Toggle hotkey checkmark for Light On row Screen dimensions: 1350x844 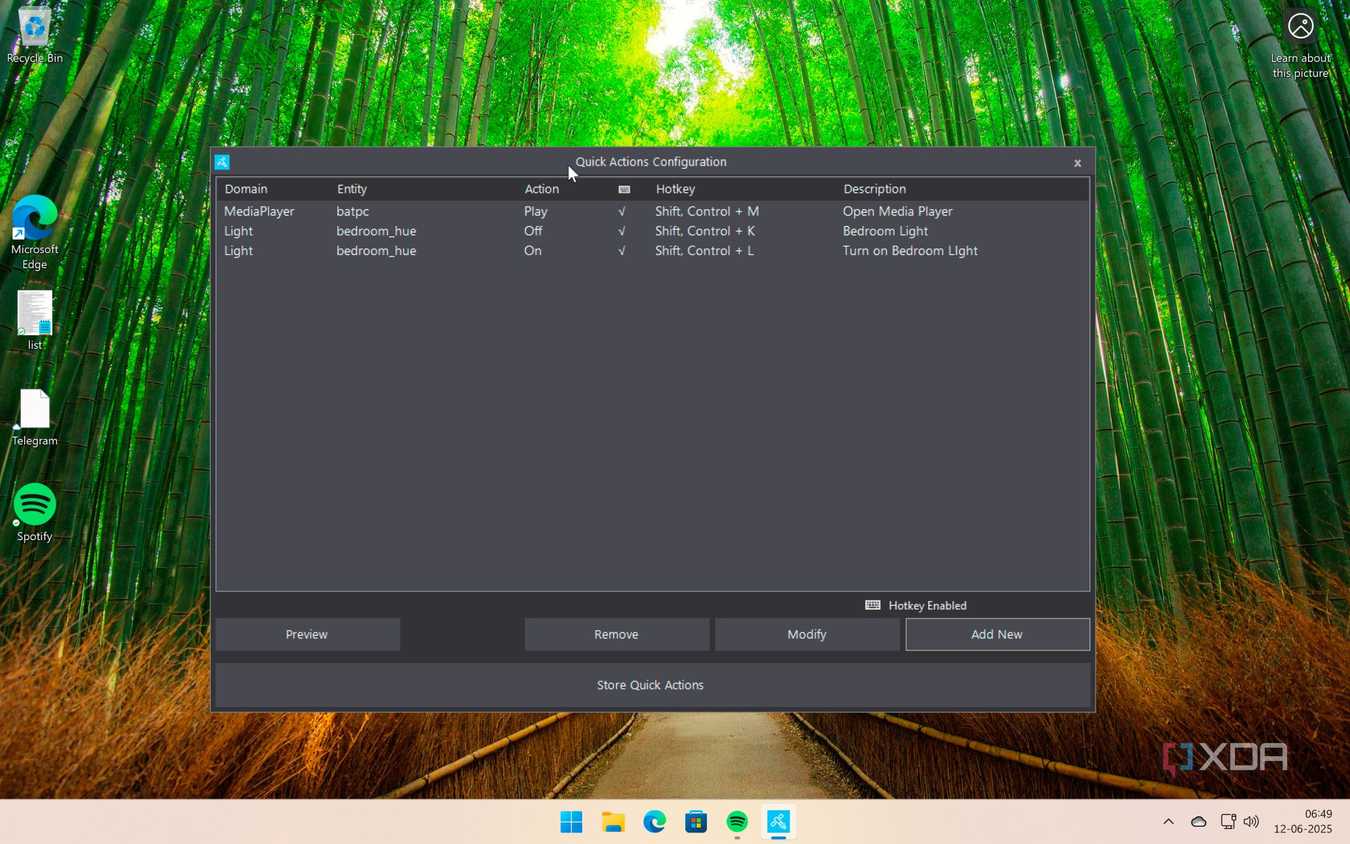(x=622, y=251)
